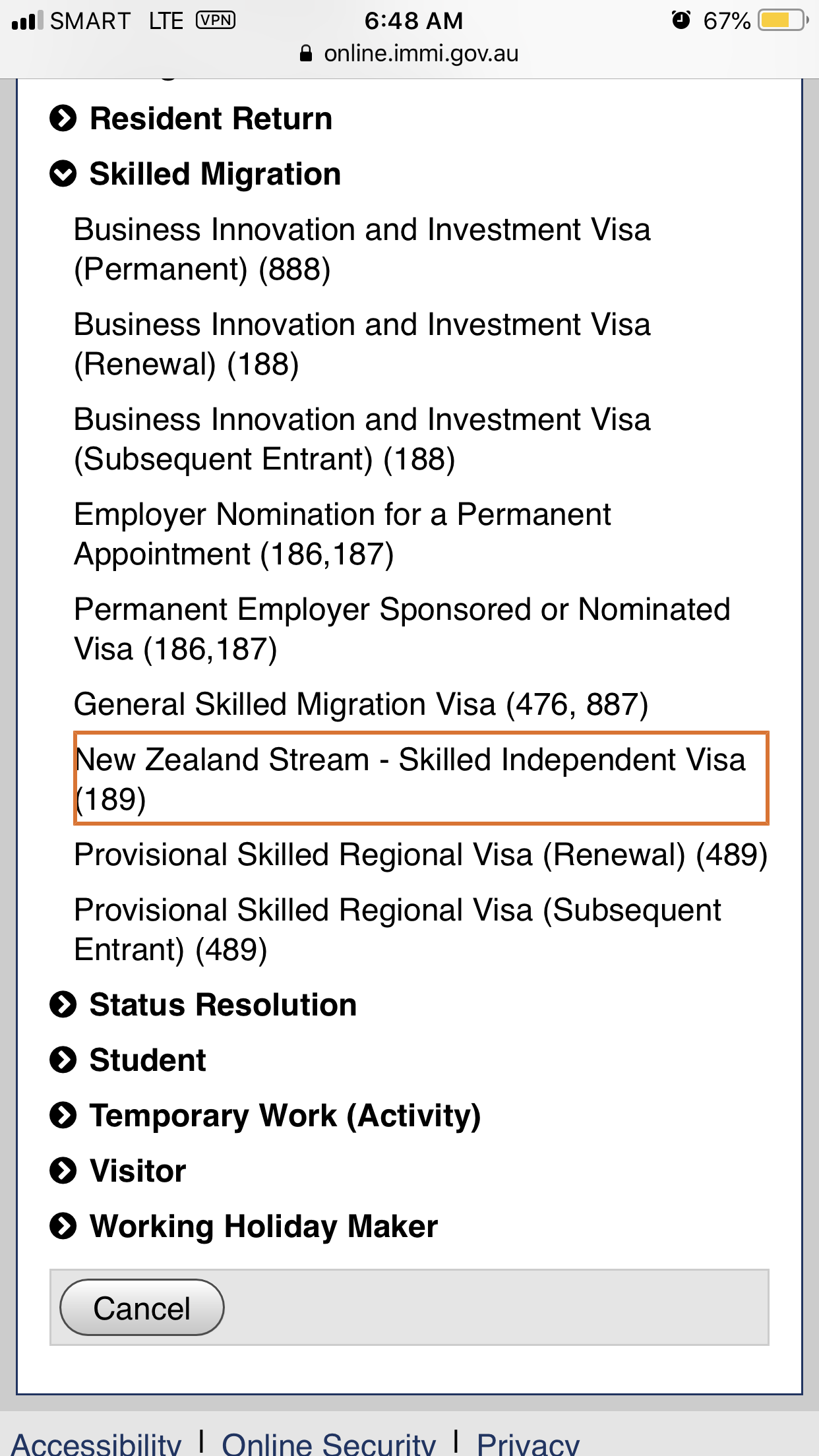
Task: Open Employer Nomination for a Permanent Appointment
Action: [342, 534]
